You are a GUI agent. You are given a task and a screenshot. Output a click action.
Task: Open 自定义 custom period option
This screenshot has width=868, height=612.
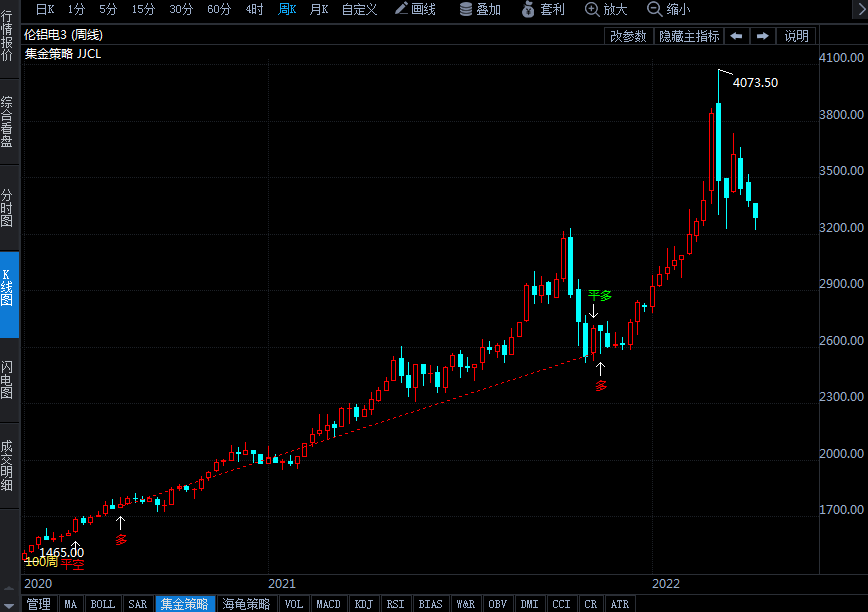pyautogui.click(x=359, y=9)
